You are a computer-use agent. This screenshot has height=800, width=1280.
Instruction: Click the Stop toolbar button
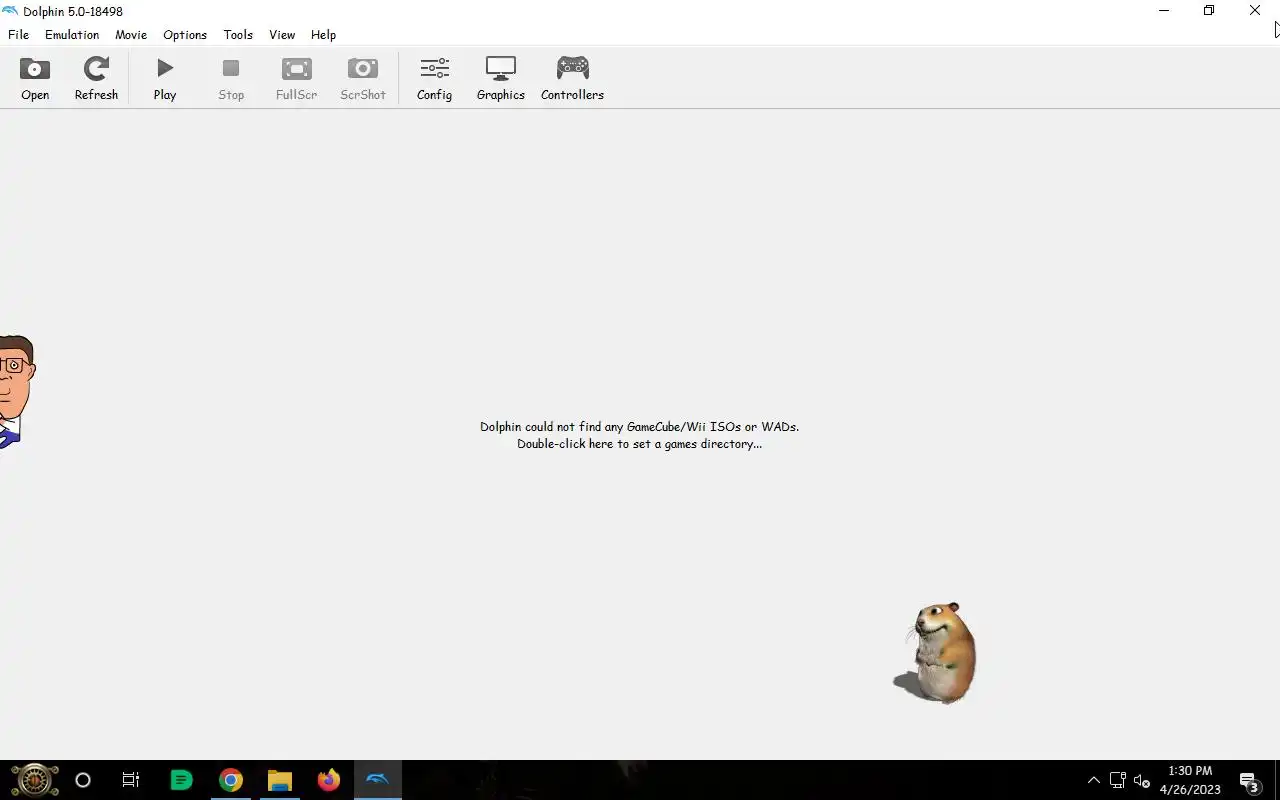point(231,79)
